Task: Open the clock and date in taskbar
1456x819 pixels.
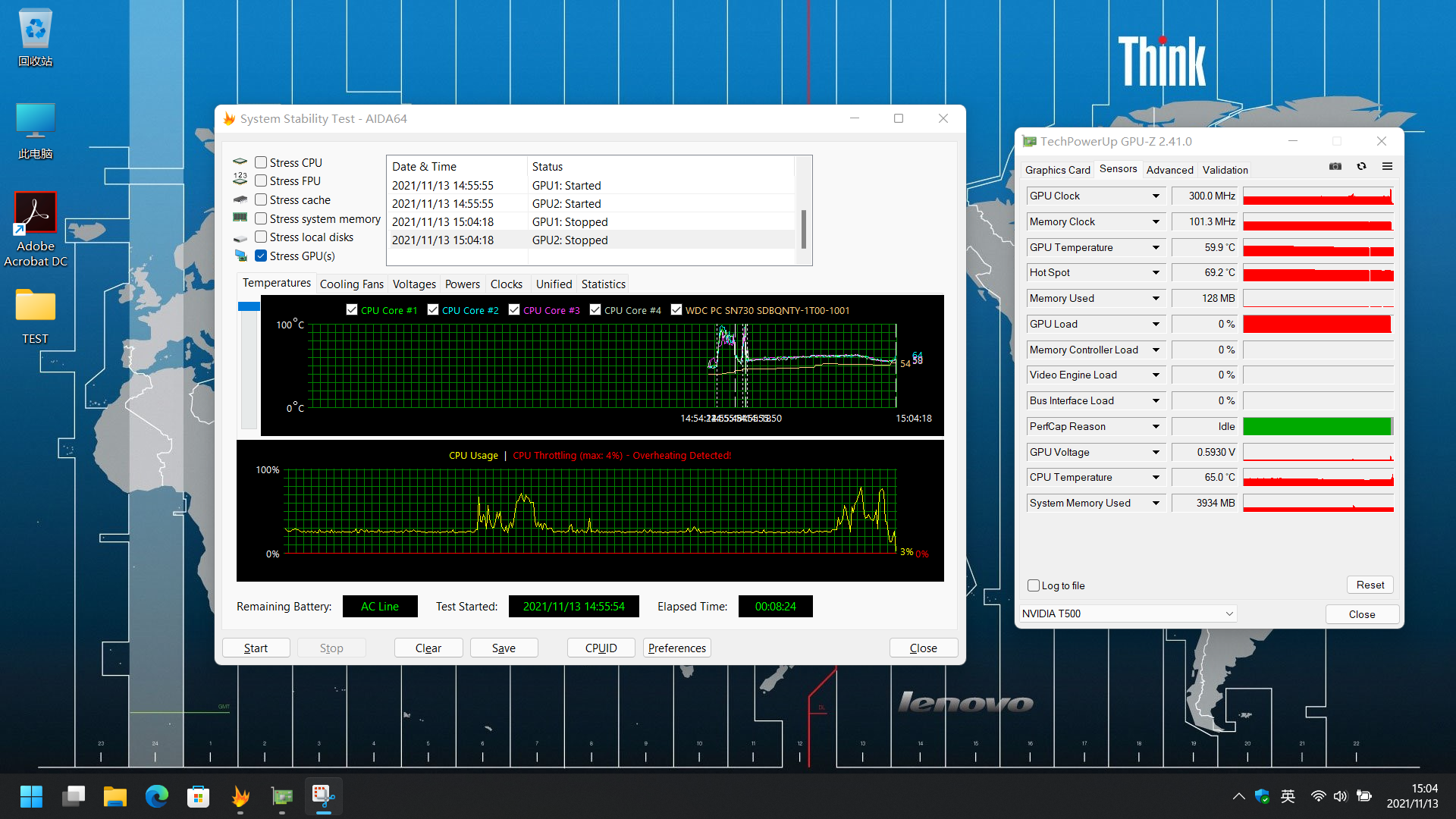Action: 1412,796
